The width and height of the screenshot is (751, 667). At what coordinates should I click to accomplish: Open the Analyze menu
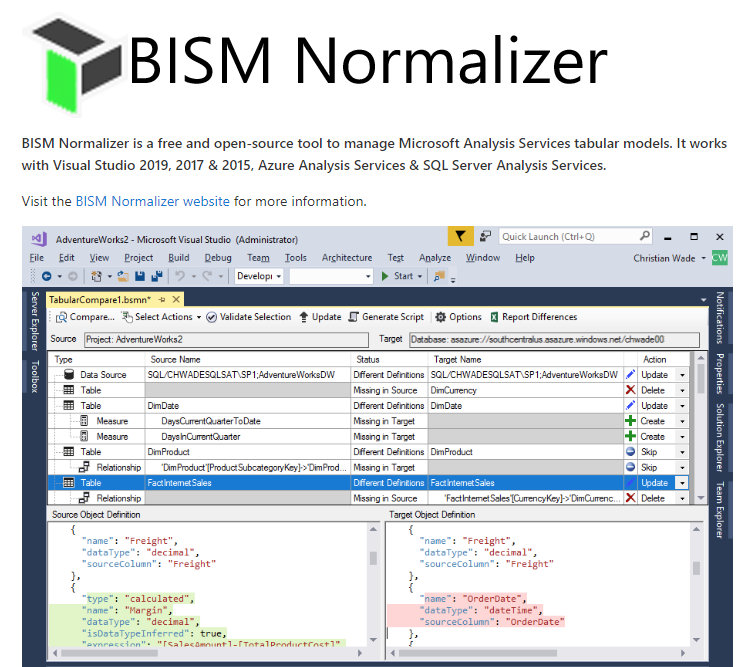pos(435,258)
